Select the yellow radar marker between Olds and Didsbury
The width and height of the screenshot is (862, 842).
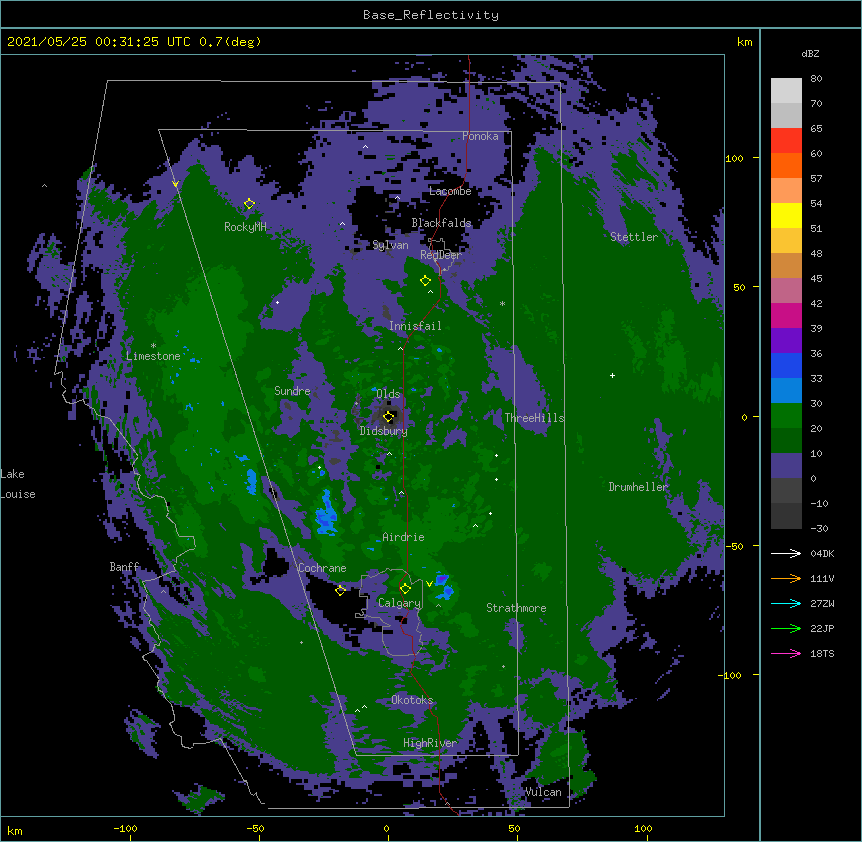[x=388, y=417]
